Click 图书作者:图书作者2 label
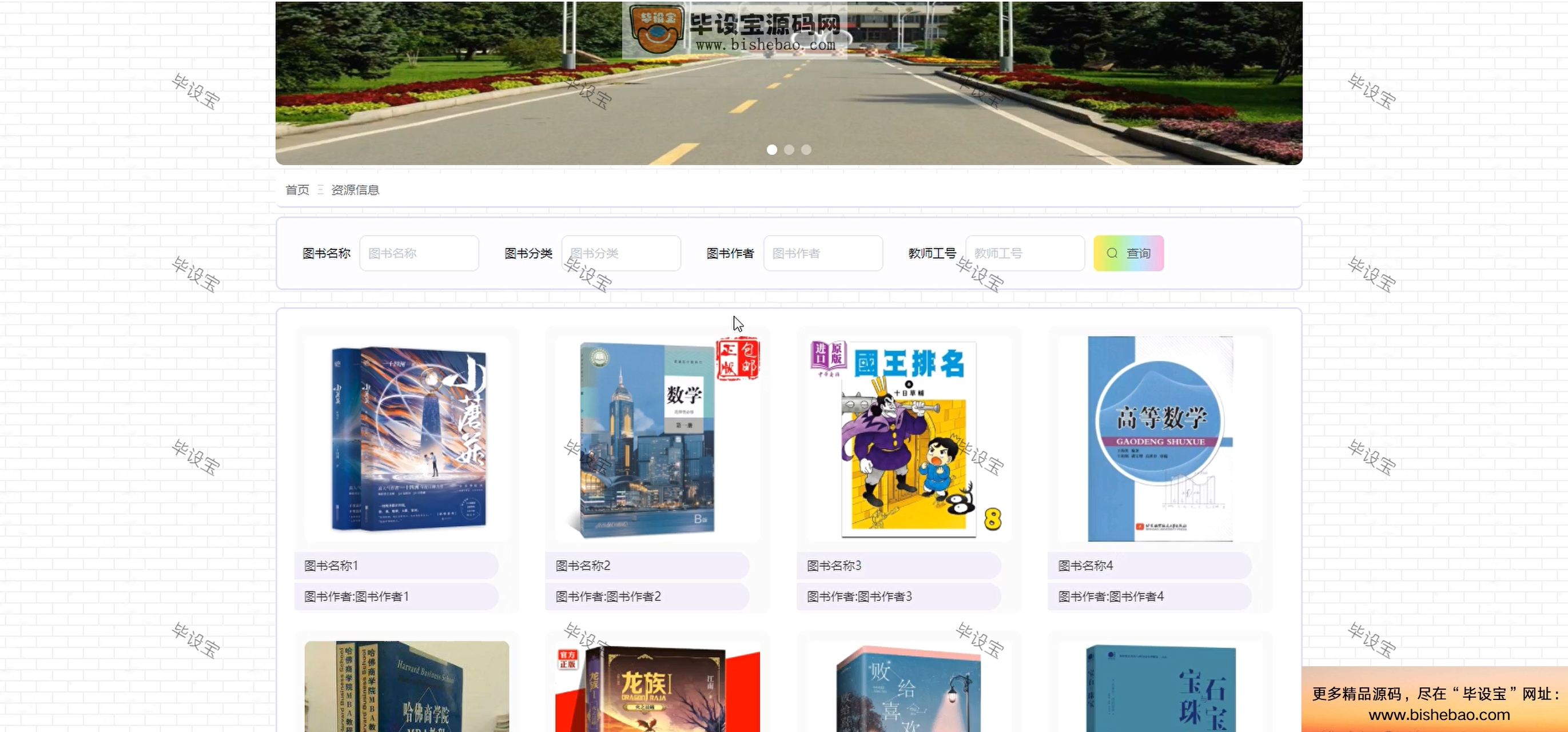Viewport: 1568px width, 732px height. pos(608,596)
